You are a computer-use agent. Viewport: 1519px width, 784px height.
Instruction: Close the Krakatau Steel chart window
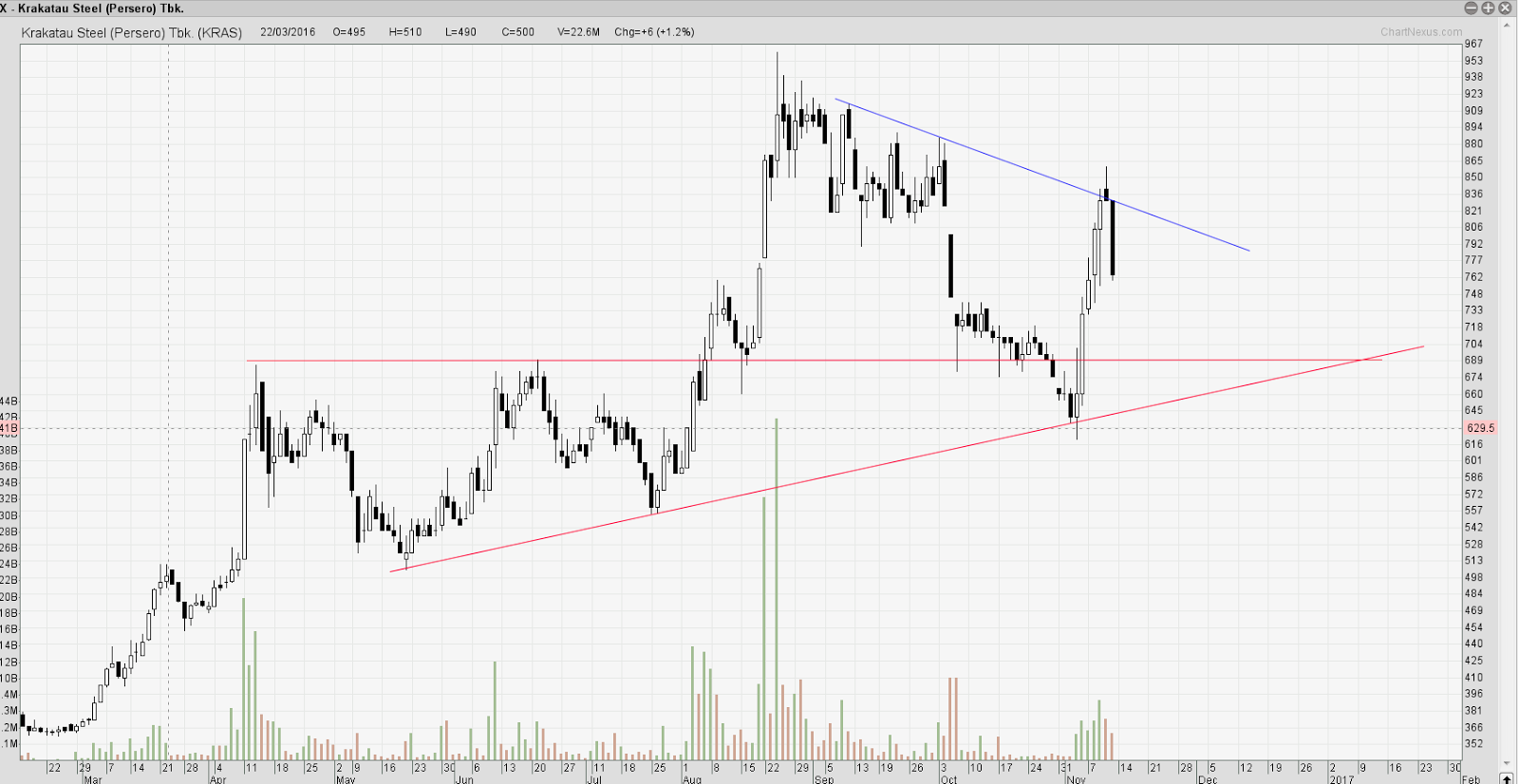1505,8
